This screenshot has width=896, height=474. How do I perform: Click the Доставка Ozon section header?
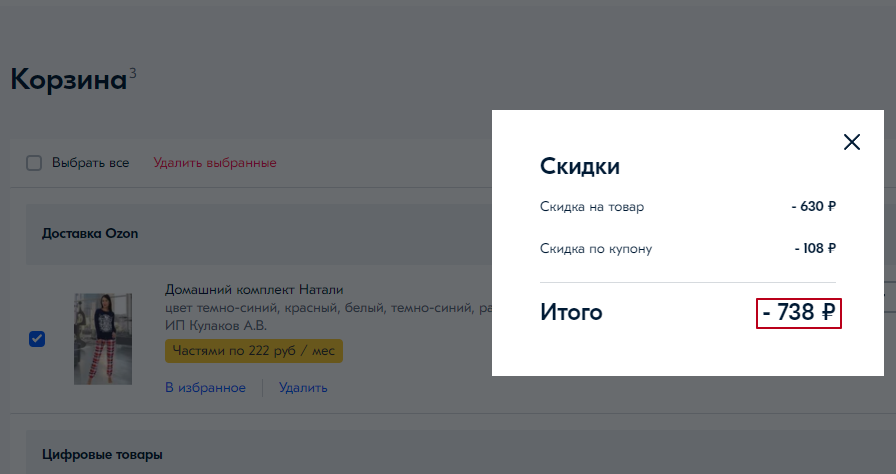pos(90,234)
